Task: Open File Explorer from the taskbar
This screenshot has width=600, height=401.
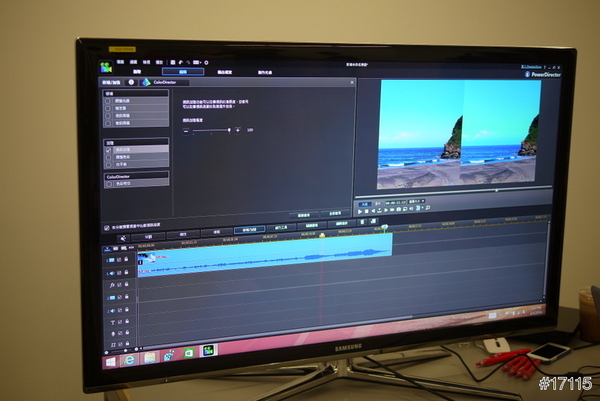Action: point(150,358)
